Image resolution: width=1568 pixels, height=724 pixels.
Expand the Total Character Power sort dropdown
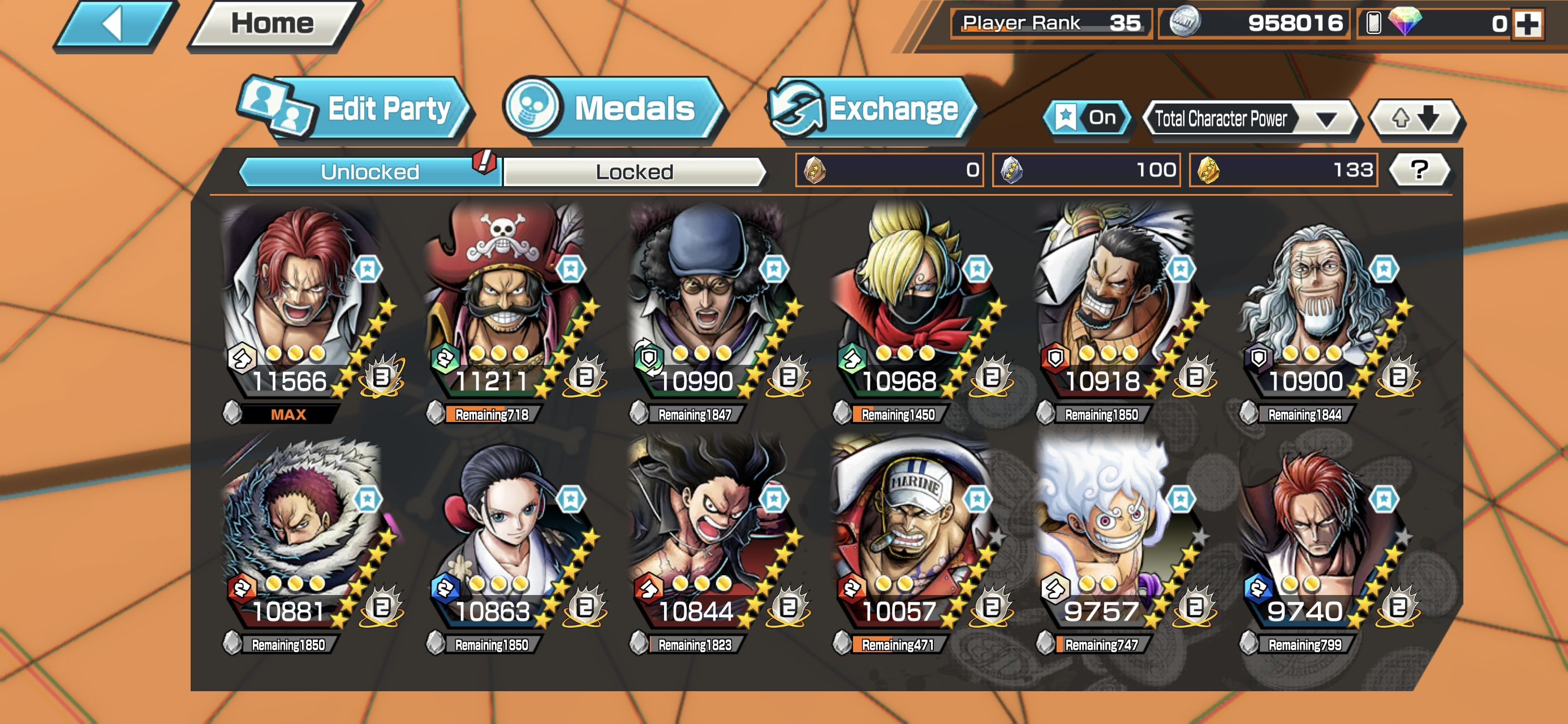tap(1250, 118)
